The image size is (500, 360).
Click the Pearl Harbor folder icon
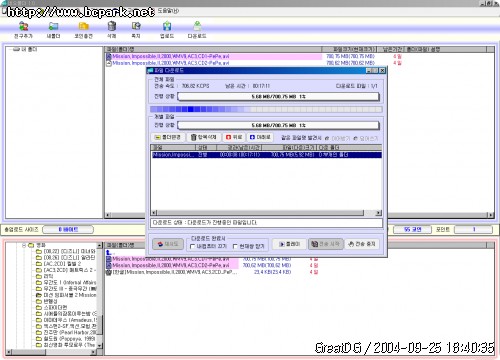39,333
